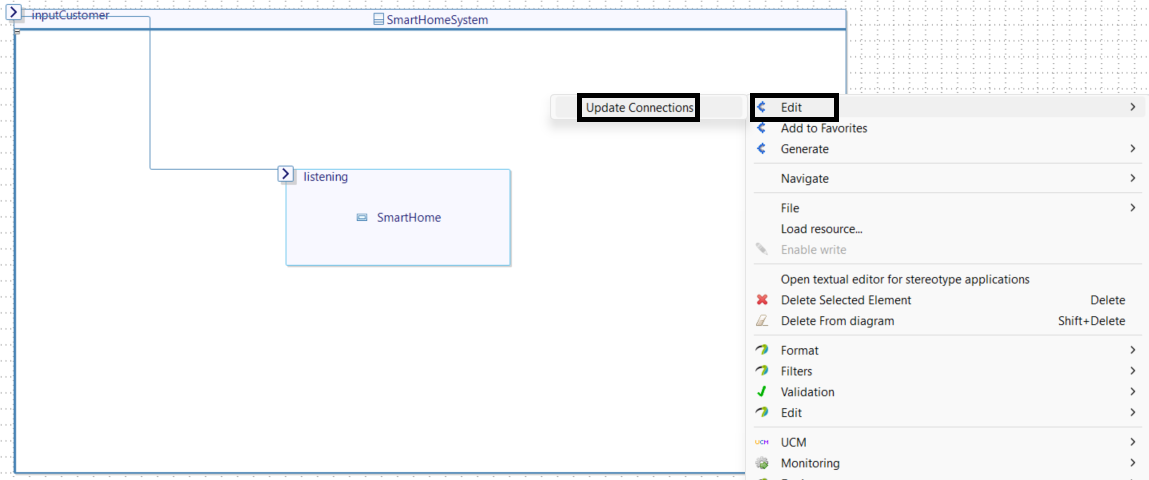Open the Navigate submenu
Image resolution: width=1149 pixels, height=480 pixels.
[x=947, y=178]
